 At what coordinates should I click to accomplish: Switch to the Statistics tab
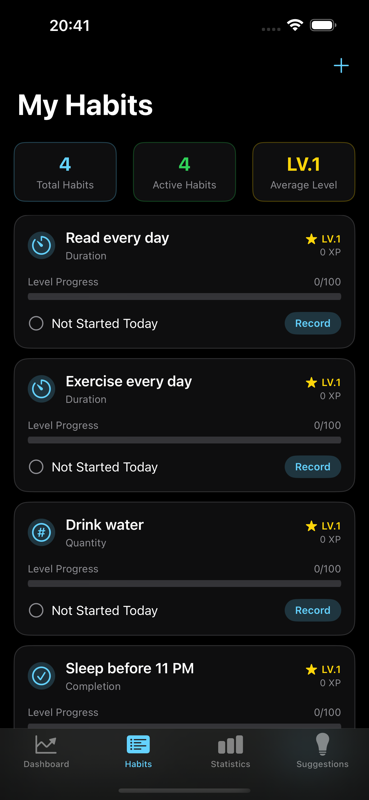231,752
